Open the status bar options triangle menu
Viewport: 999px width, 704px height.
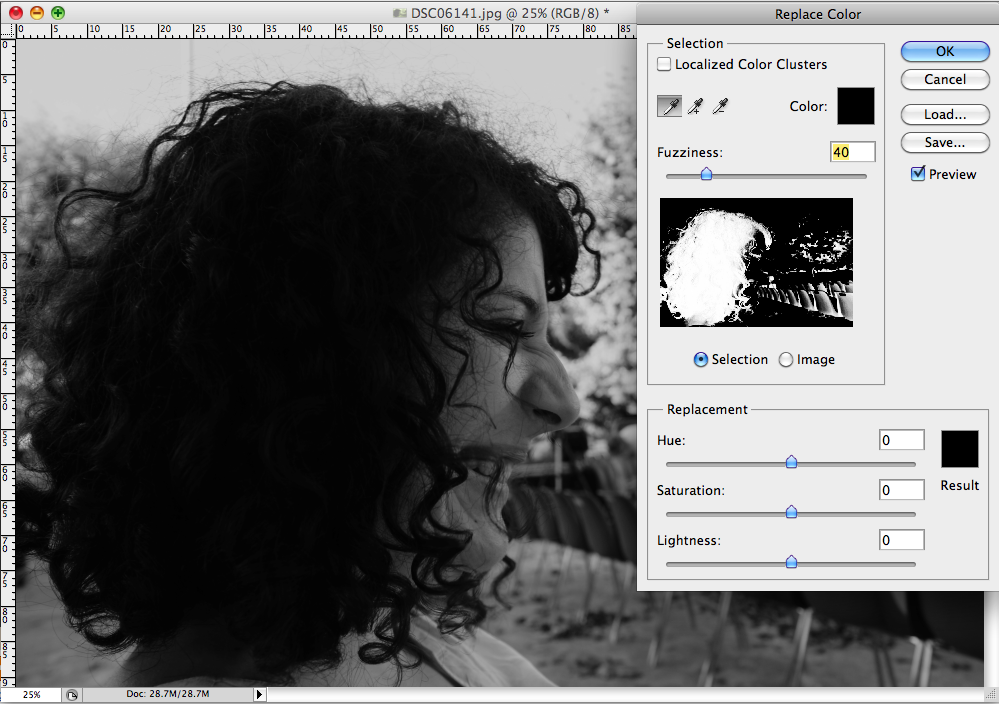[258, 694]
